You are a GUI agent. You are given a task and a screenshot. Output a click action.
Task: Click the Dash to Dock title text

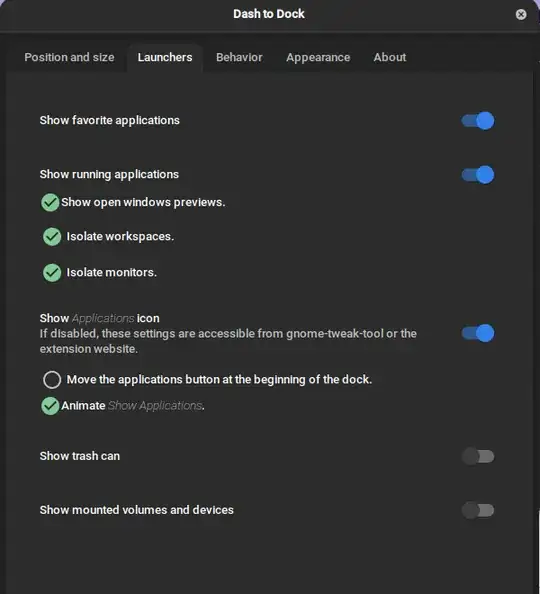point(269,14)
